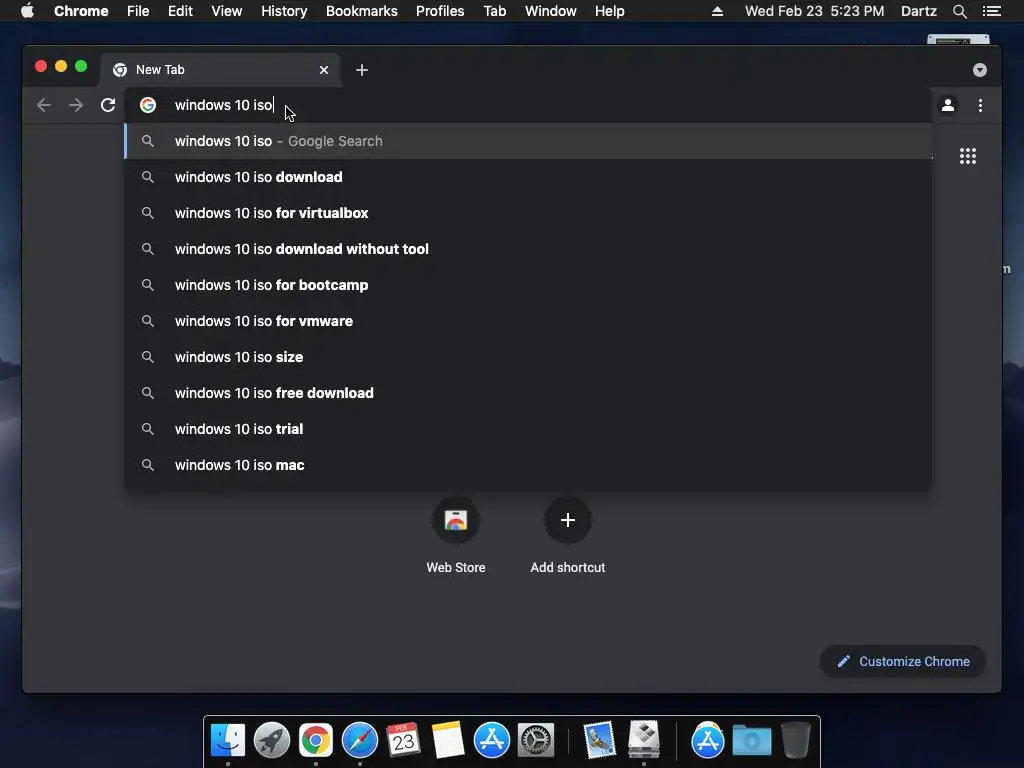This screenshot has width=1024, height=768.
Task: Open the Profiles menu
Action: 440,11
